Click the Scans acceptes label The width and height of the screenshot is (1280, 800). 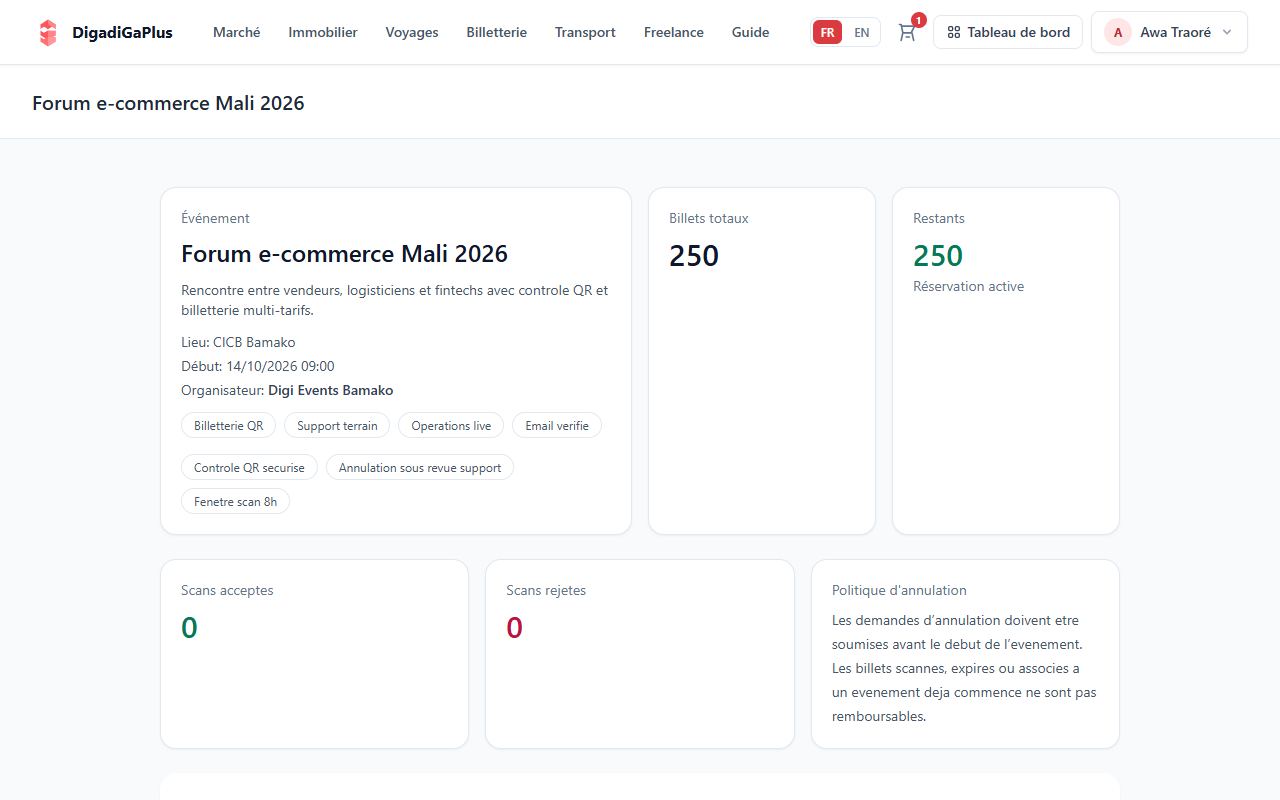227,590
